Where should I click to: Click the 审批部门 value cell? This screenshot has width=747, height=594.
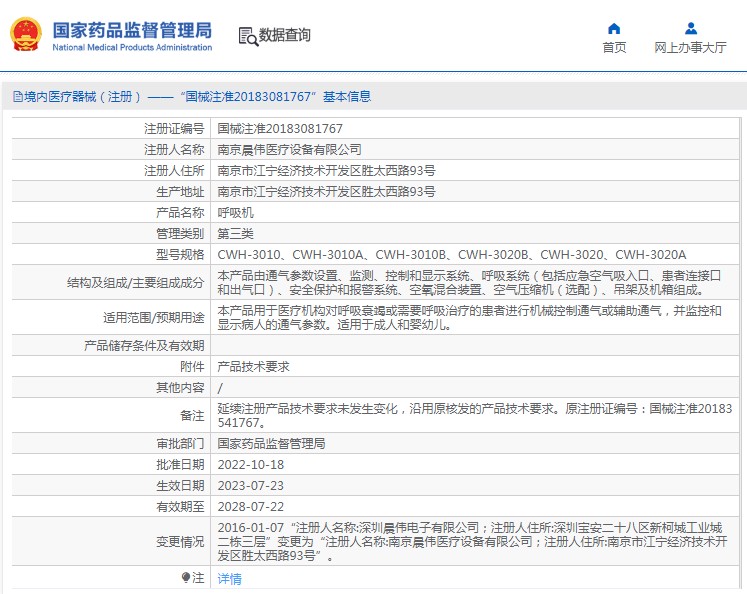point(271,443)
